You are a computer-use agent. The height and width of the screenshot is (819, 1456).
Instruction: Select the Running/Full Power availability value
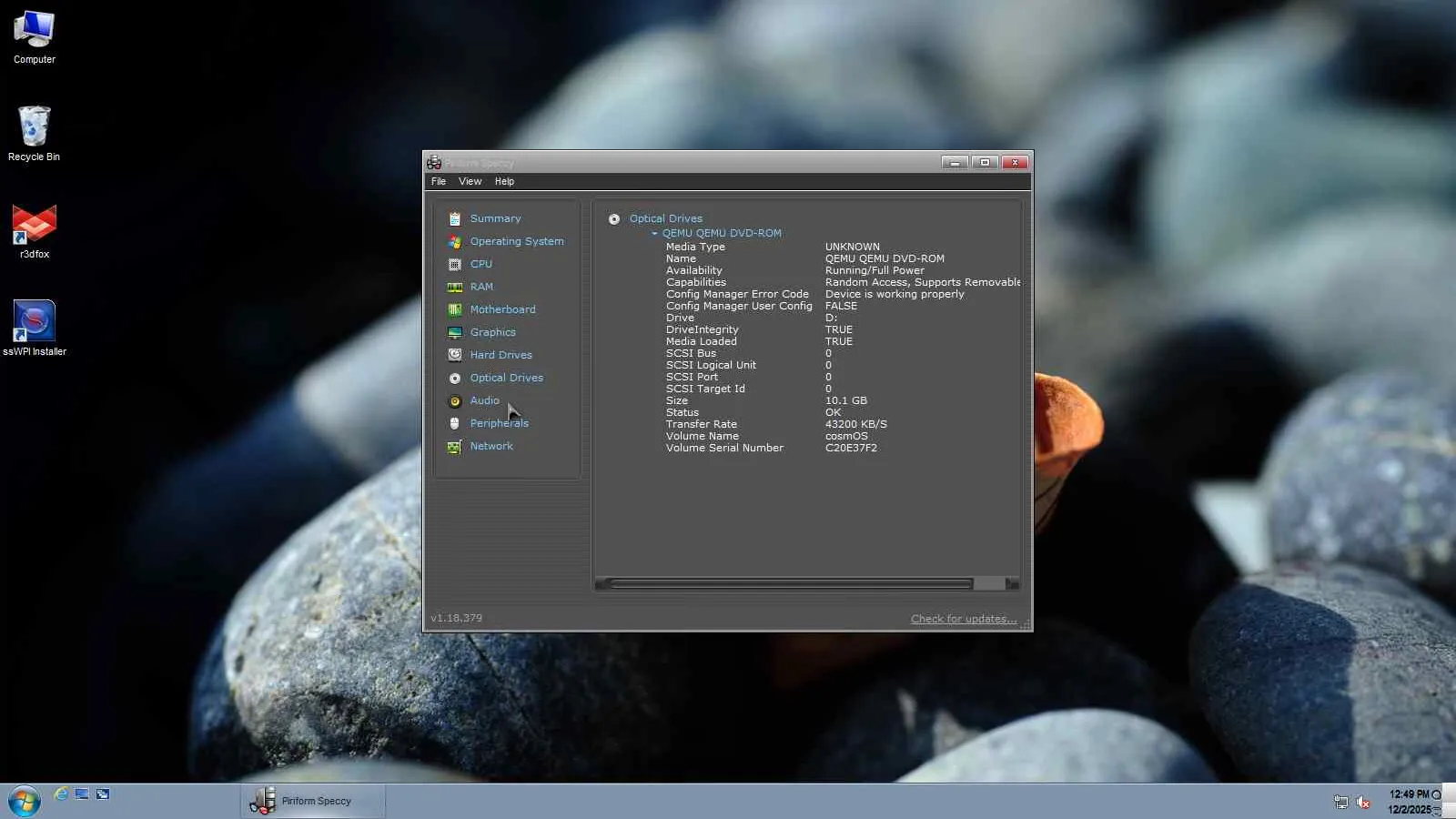[875, 270]
